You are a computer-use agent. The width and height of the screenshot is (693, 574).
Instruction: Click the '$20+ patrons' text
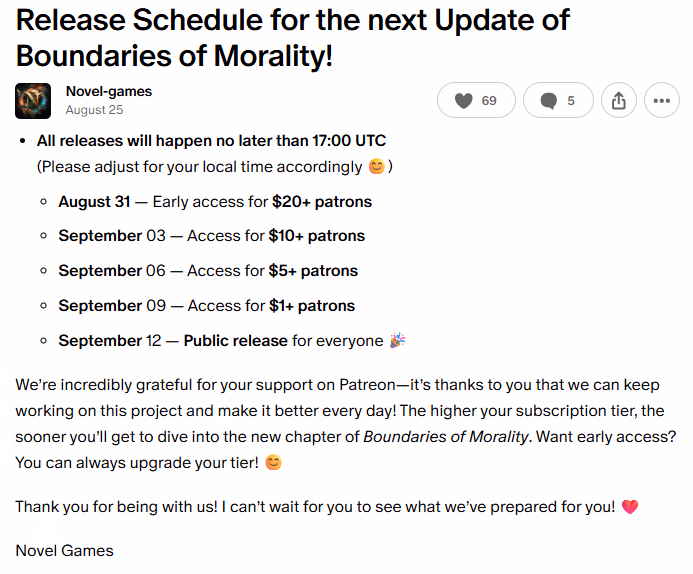322,202
